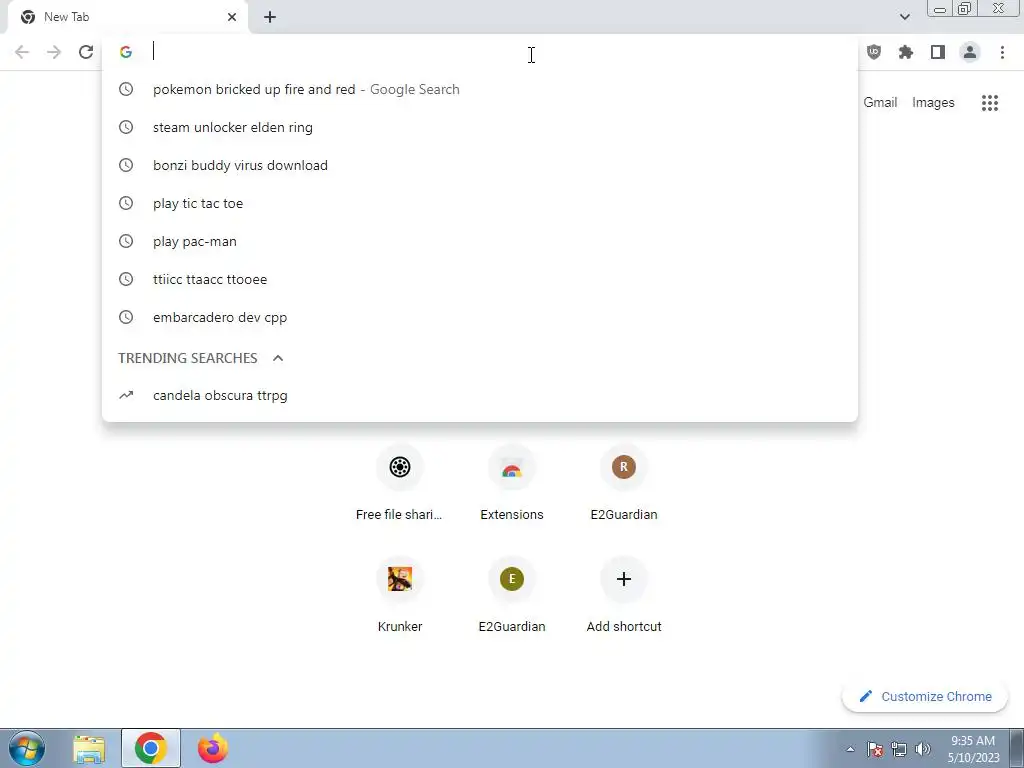The width and height of the screenshot is (1024, 768).
Task: Select trending search candela obscura ttrpg
Action: pos(480,395)
